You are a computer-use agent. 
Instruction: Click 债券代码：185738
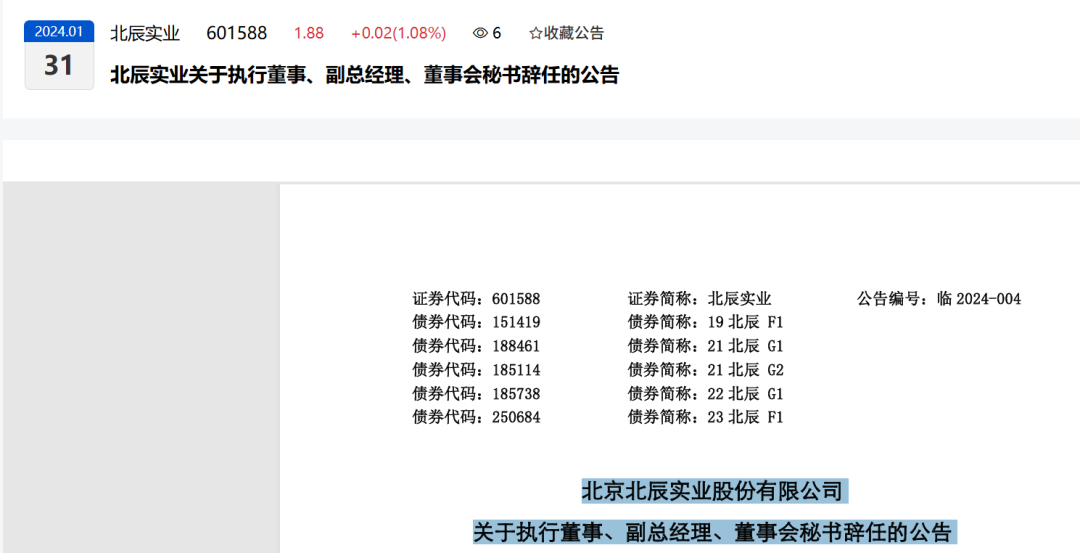pos(476,394)
